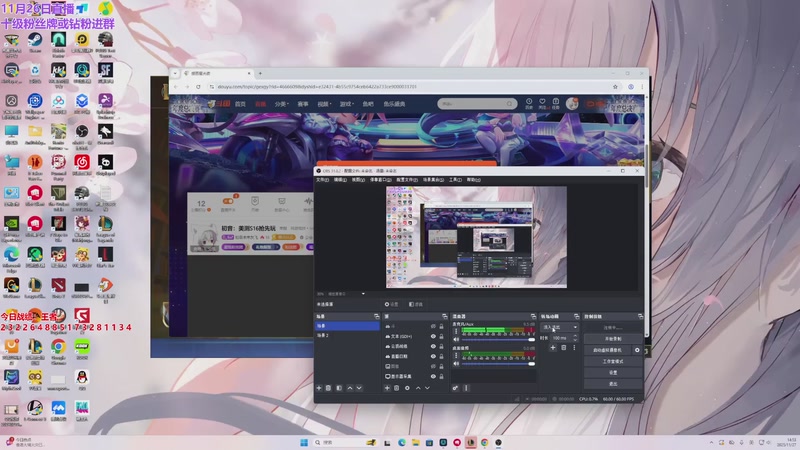The width and height of the screenshot is (800, 450).
Task: Open Windows Start button on taskbar
Action: [x=304, y=442]
